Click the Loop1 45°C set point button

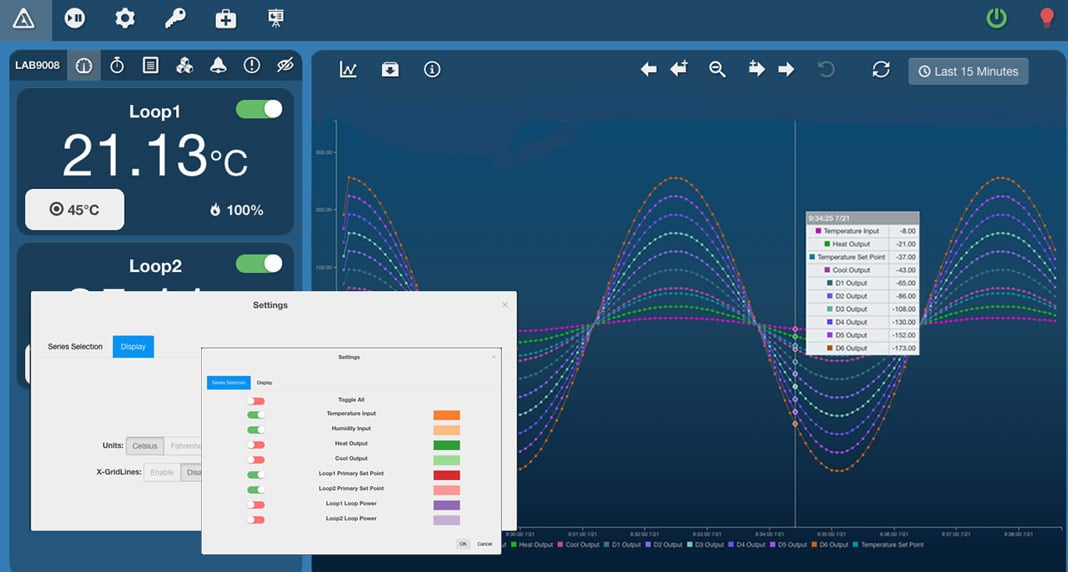click(75, 210)
